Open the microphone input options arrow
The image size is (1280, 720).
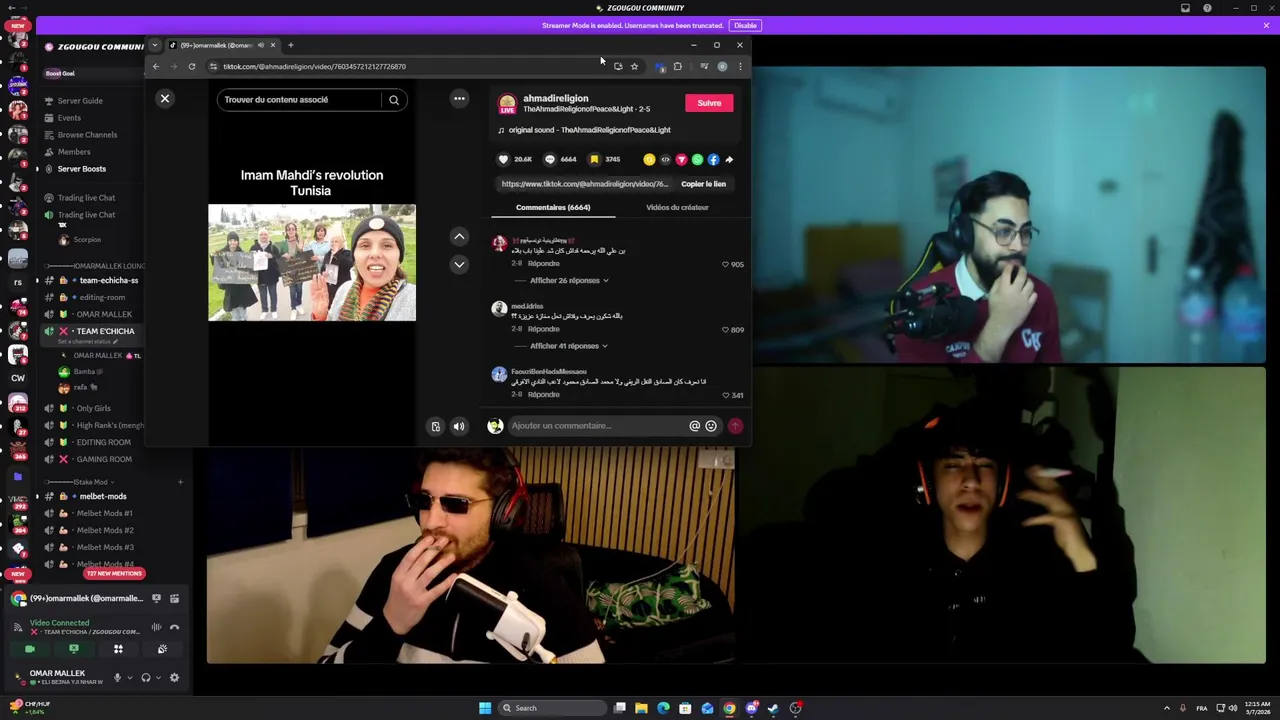[x=129, y=678]
